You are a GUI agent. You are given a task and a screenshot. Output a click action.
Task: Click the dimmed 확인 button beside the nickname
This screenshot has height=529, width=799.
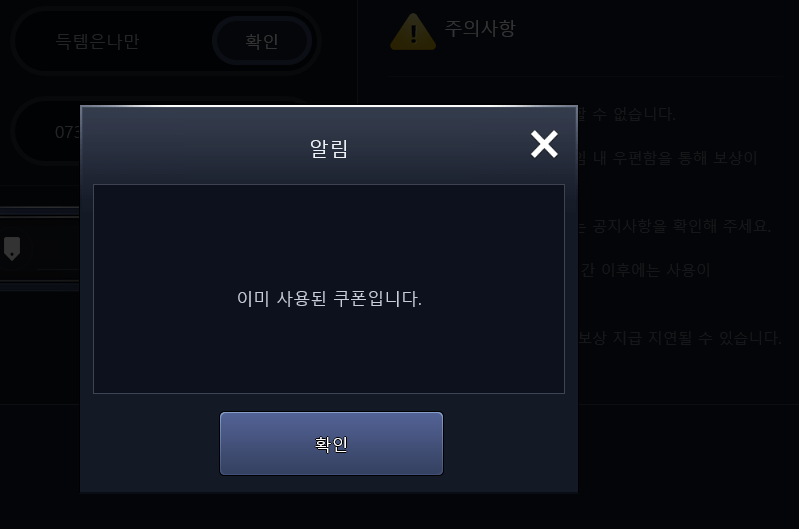pyautogui.click(x=262, y=41)
